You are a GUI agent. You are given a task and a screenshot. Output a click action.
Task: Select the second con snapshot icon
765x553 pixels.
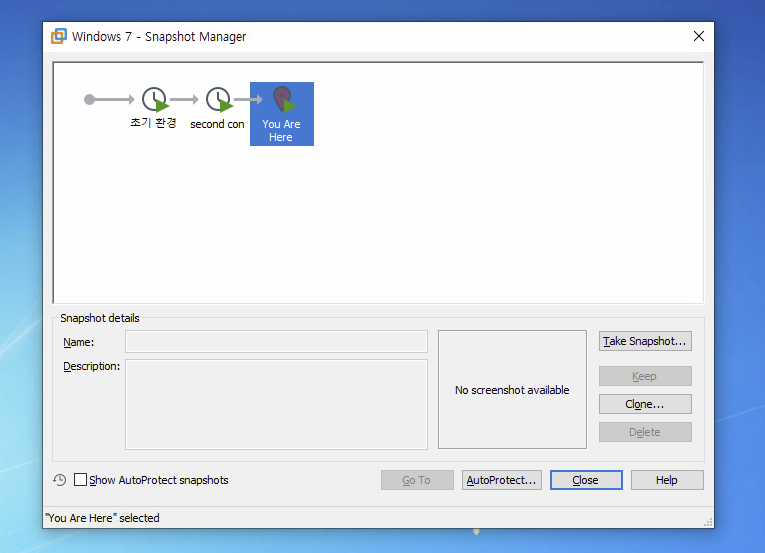point(219,100)
